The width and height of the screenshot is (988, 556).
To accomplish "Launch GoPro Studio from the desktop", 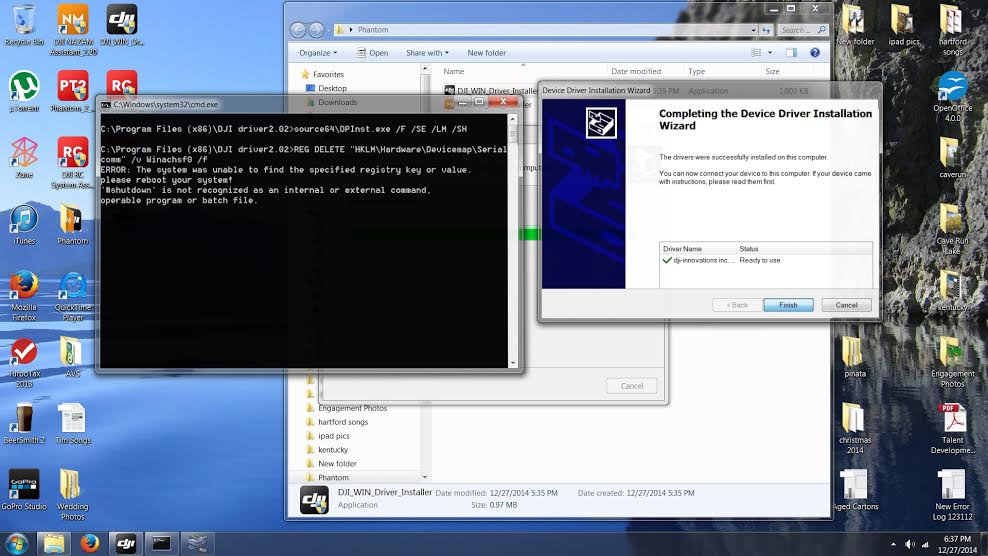I will click(24, 487).
